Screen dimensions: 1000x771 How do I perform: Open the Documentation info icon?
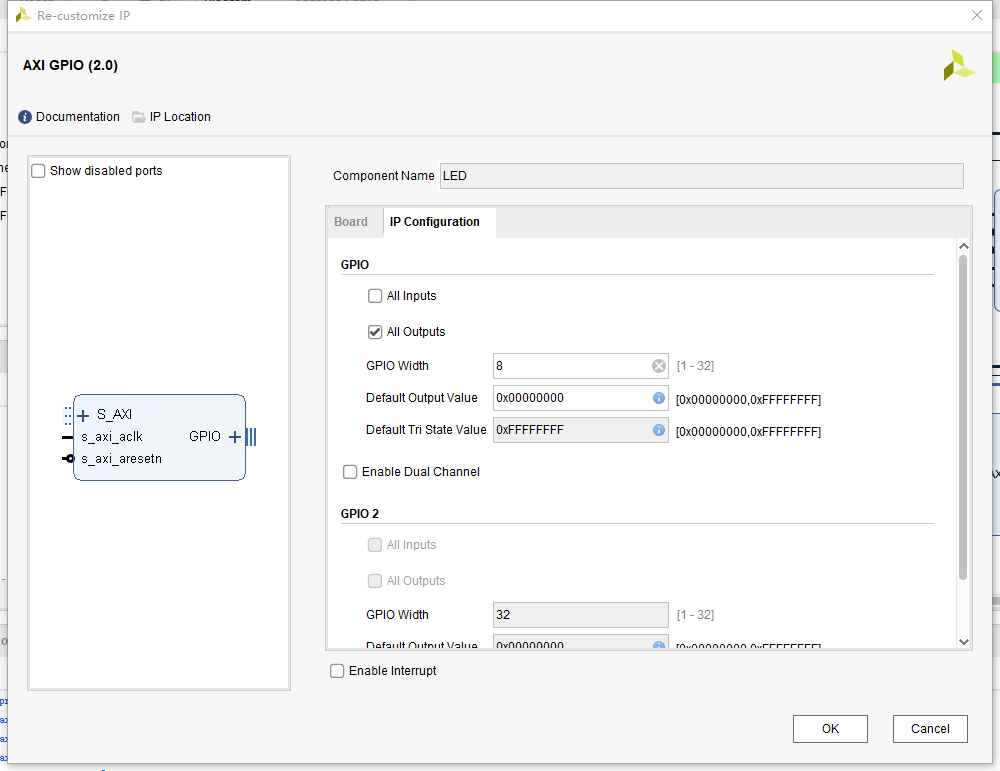coord(25,117)
